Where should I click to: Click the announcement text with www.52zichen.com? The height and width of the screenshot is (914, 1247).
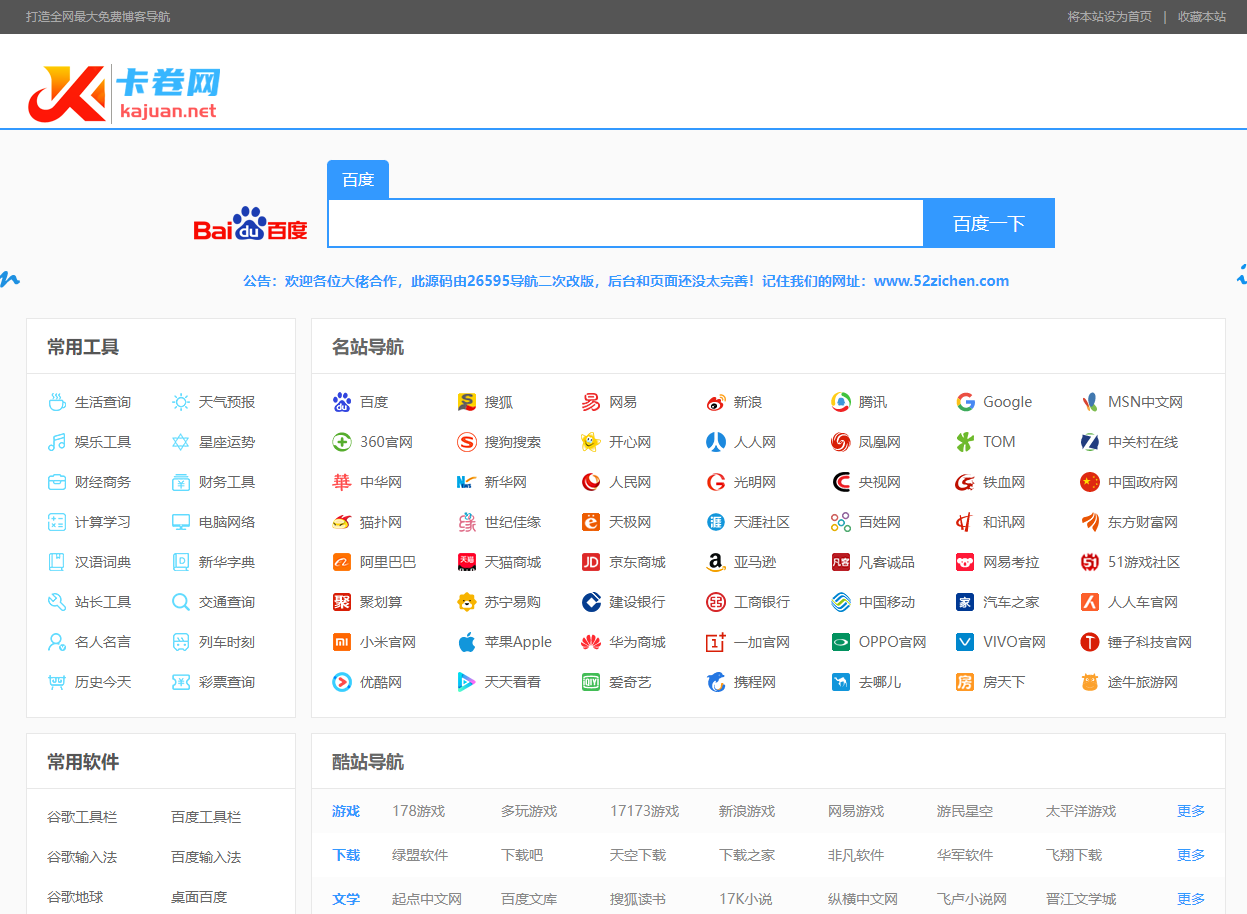tap(626, 281)
